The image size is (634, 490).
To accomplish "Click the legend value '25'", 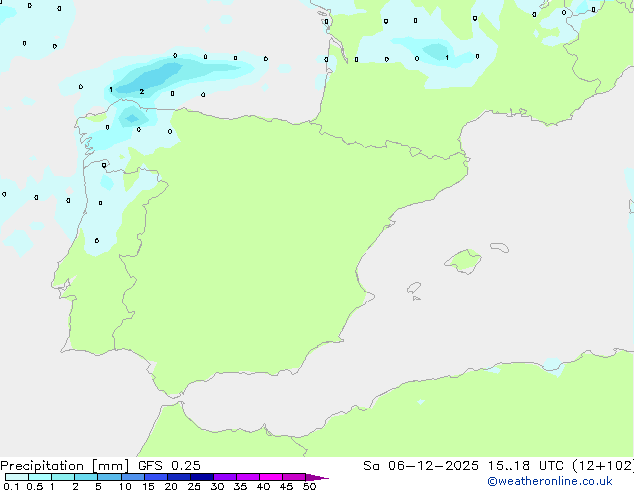I will [x=194, y=486].
